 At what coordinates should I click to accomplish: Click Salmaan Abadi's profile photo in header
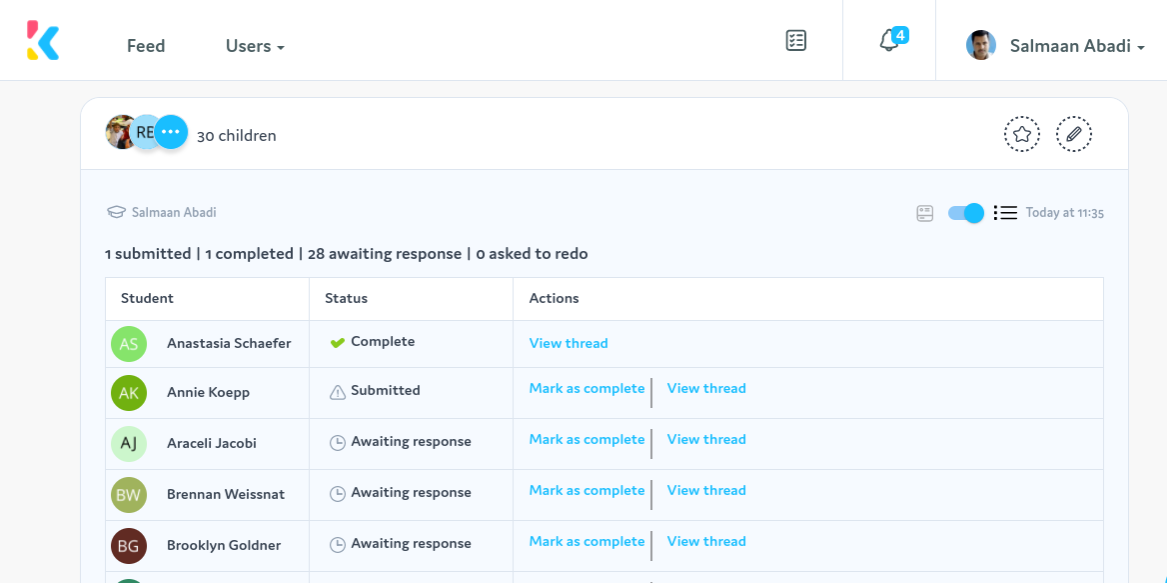coord(981,45)
